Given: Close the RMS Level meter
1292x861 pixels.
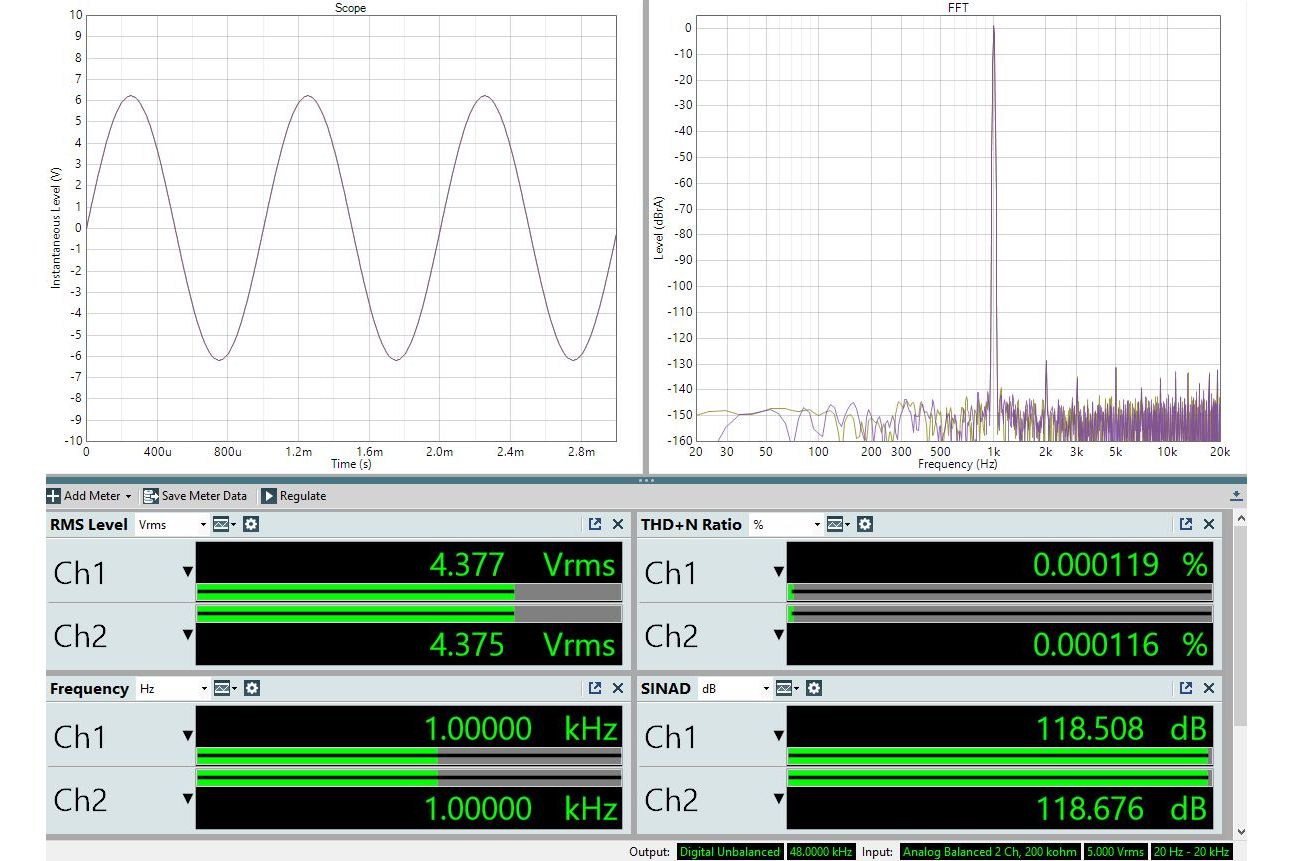Looking at the screenshot, I should coord(618,524).
